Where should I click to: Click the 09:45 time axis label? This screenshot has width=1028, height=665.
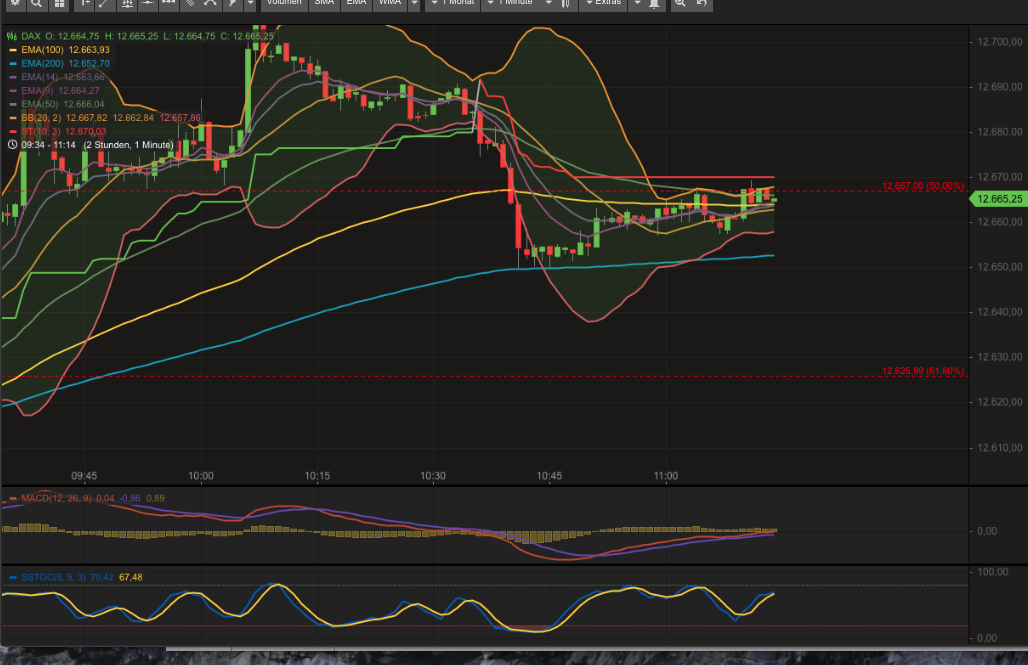click(x=84, y=476)
